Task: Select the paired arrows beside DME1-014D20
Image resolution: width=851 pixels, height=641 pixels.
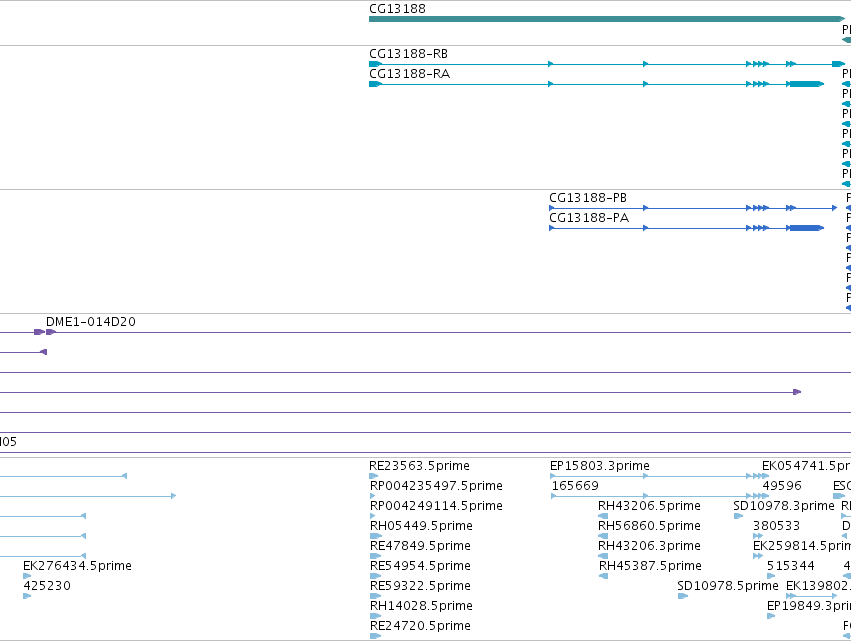Action: click(x=45, y=332)
